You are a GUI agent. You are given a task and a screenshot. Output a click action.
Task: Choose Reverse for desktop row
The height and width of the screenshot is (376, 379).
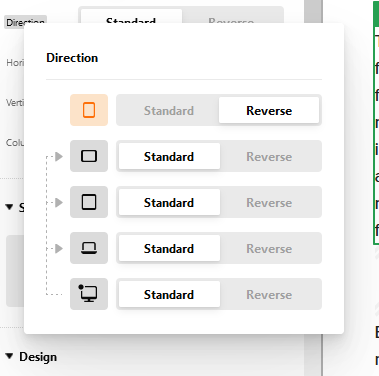[x=269, y=294]
